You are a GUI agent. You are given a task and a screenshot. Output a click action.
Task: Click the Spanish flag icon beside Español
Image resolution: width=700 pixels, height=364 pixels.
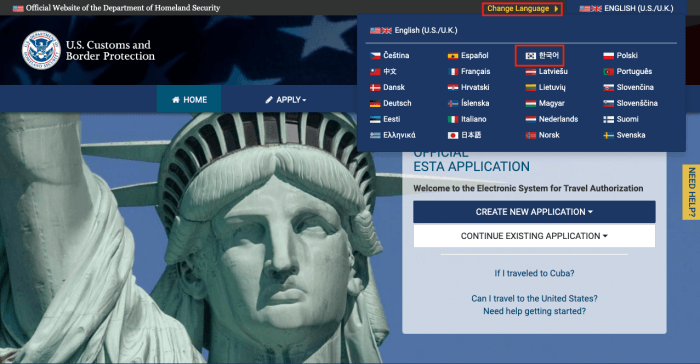tap(453, 56)
